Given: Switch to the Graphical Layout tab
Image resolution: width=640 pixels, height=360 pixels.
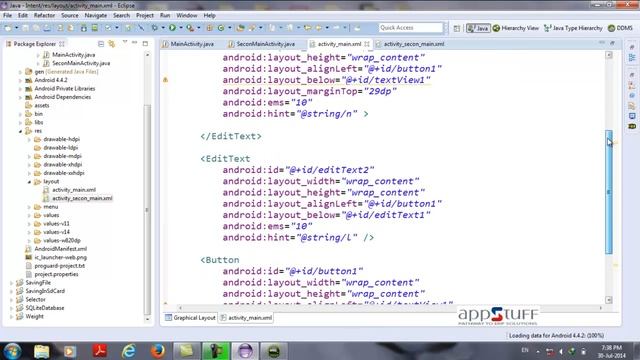Looking at the screenshot, I should click(x=190, y=318).
